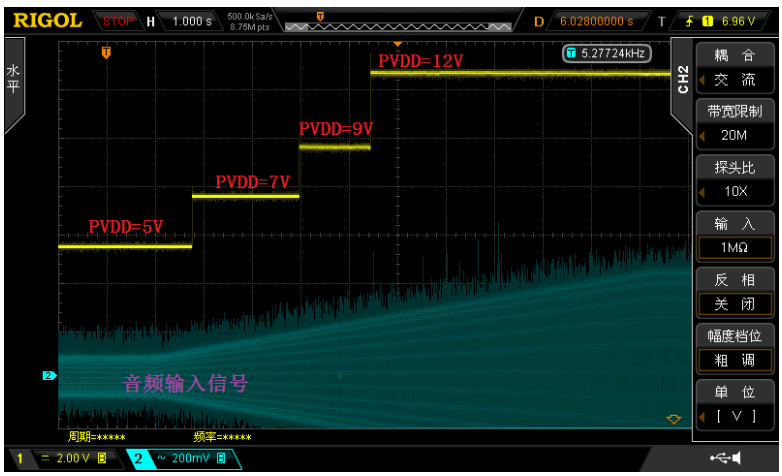Click the USB connection status icon
782x476 pixels.
click(x=719, y=458)
